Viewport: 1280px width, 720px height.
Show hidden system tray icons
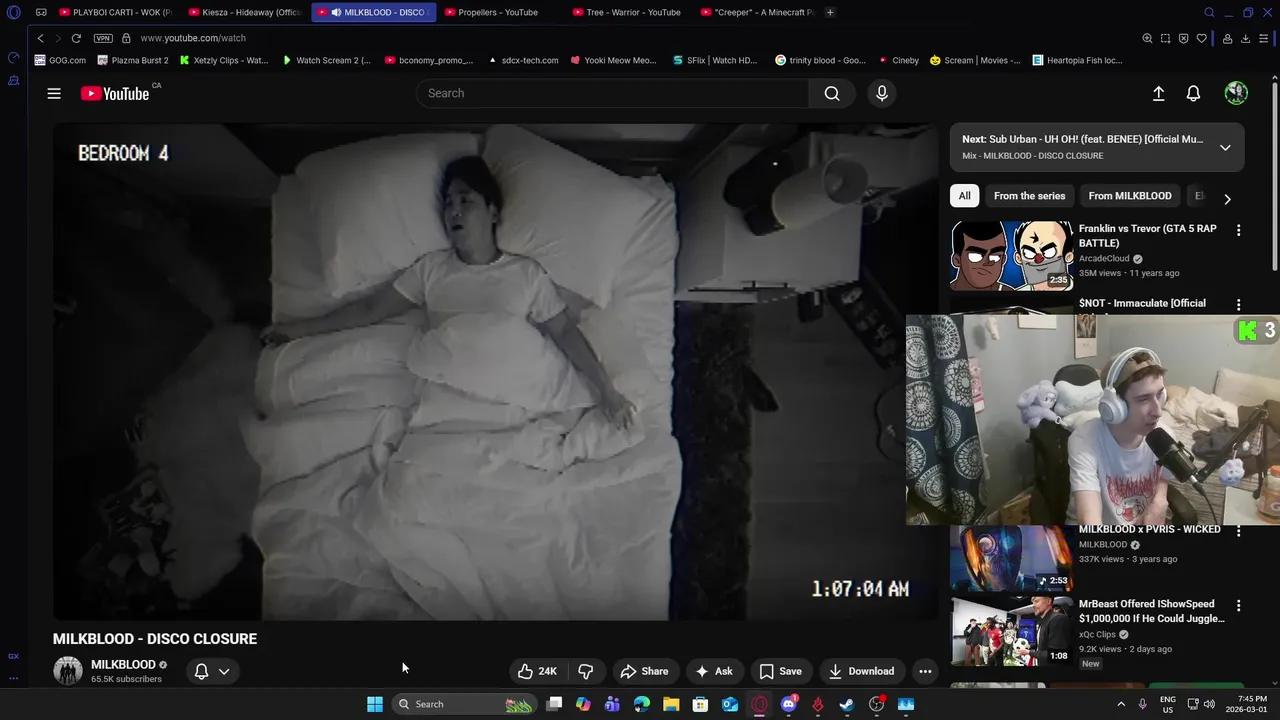(1121, 704)
